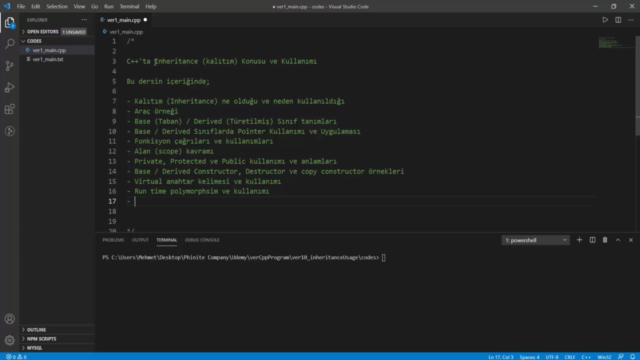
Task: Run the code with the play icon
Action: 605,20
